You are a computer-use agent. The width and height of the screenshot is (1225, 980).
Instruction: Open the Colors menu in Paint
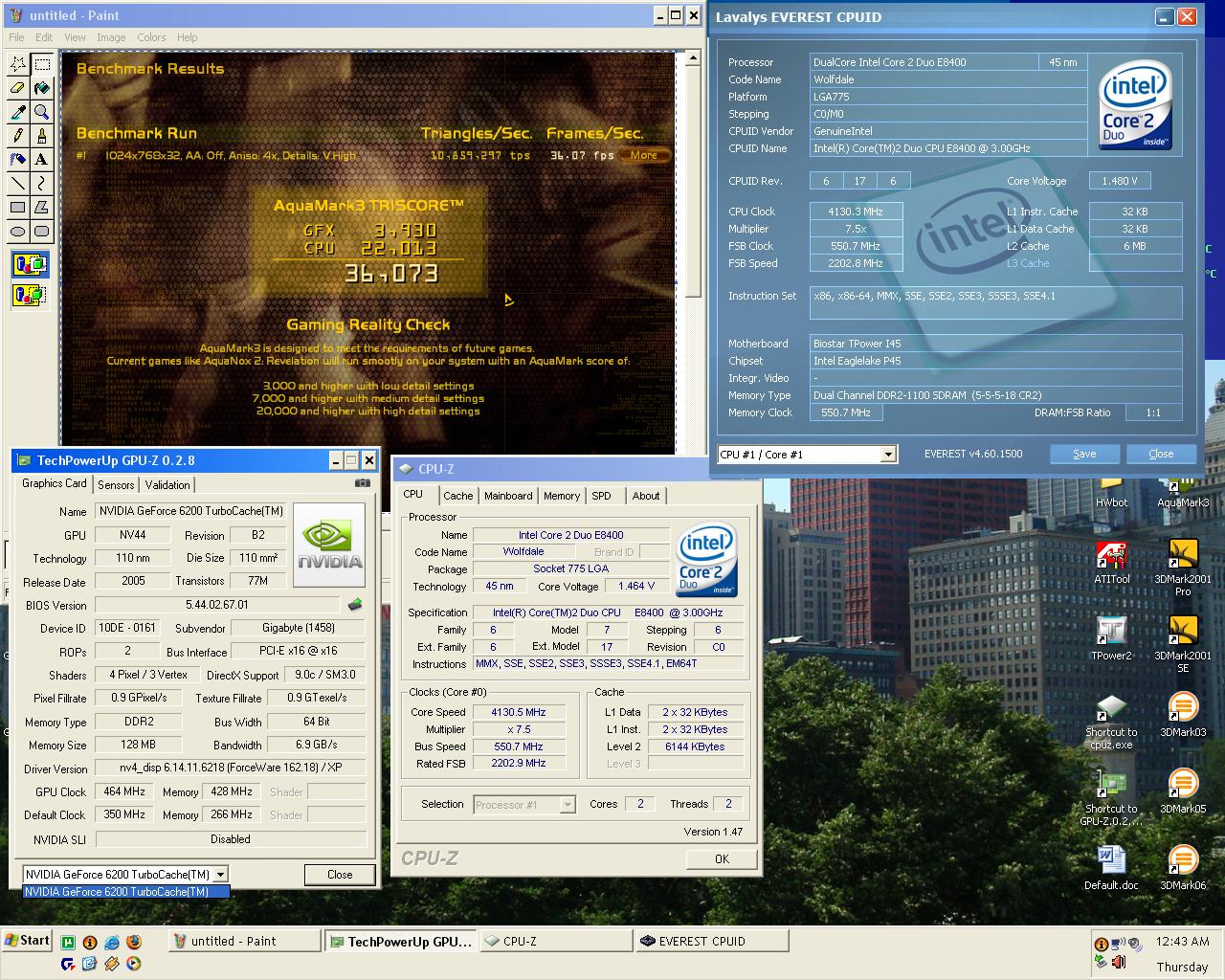[151, 37]
